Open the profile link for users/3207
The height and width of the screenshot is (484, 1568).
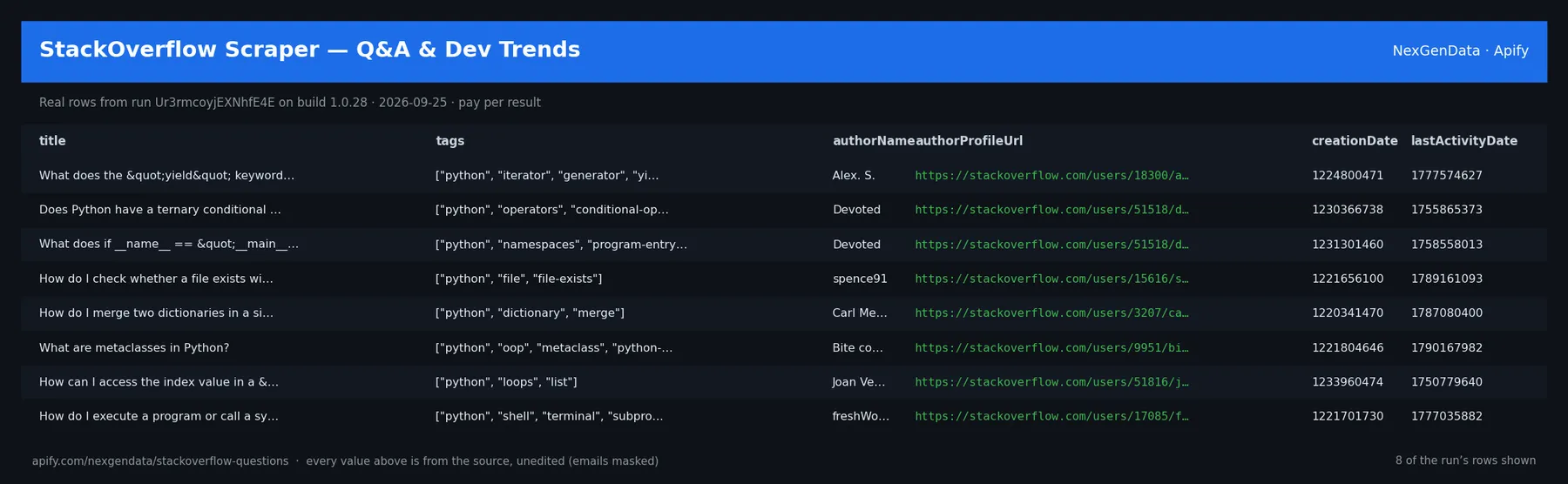tap(1051, 313)
